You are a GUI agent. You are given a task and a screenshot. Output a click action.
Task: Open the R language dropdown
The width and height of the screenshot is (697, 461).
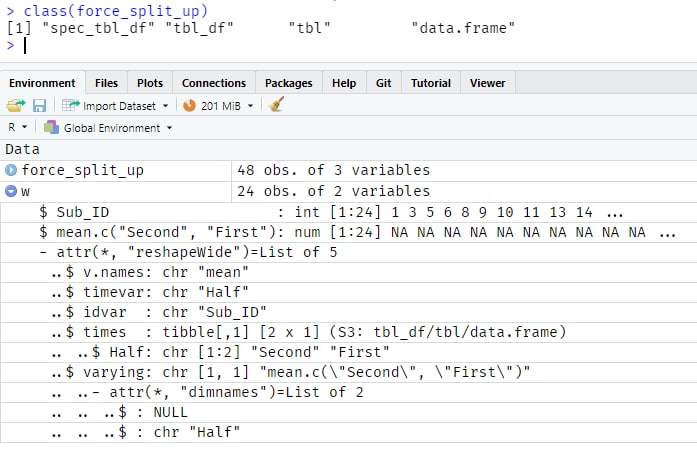[x=18, y=128]
